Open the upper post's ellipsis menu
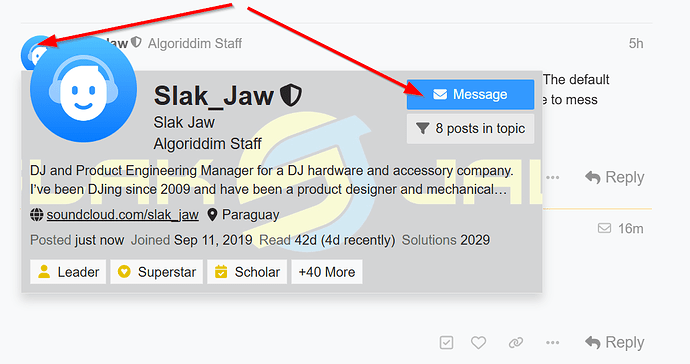Screen dimensions: 690x364 [552, 177]
